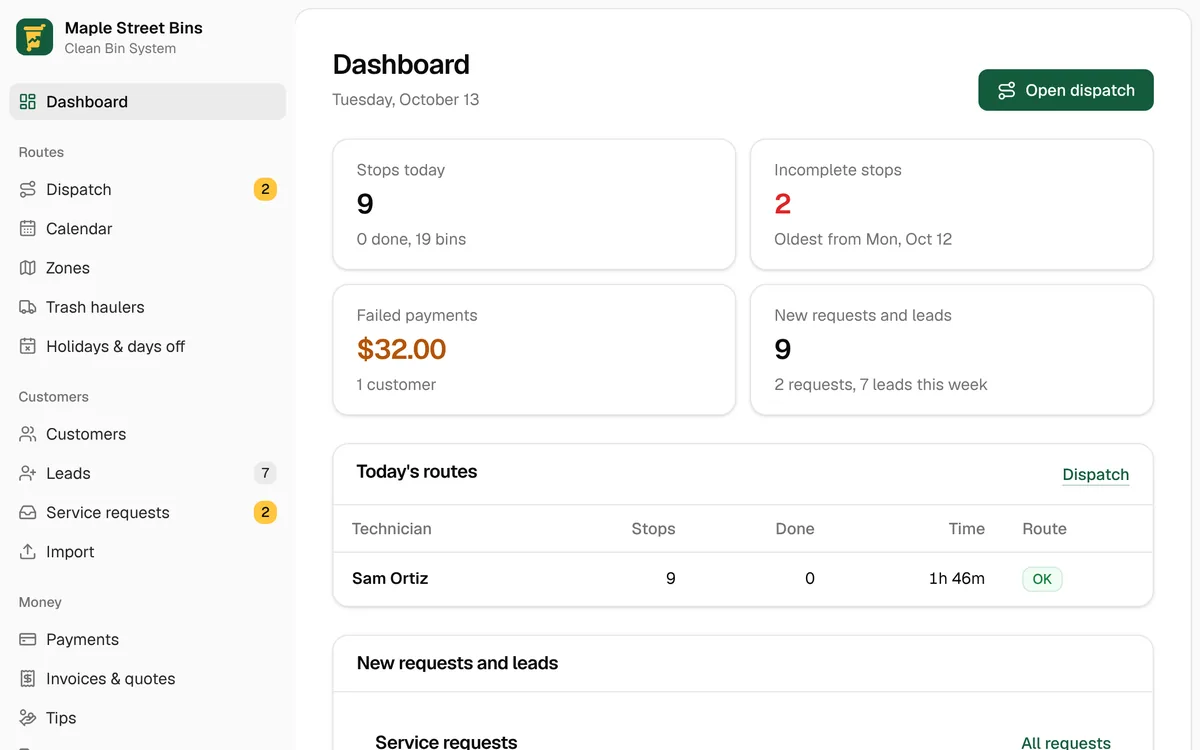
Task: Open Holidays & days off
Action: tap(148, 346)
